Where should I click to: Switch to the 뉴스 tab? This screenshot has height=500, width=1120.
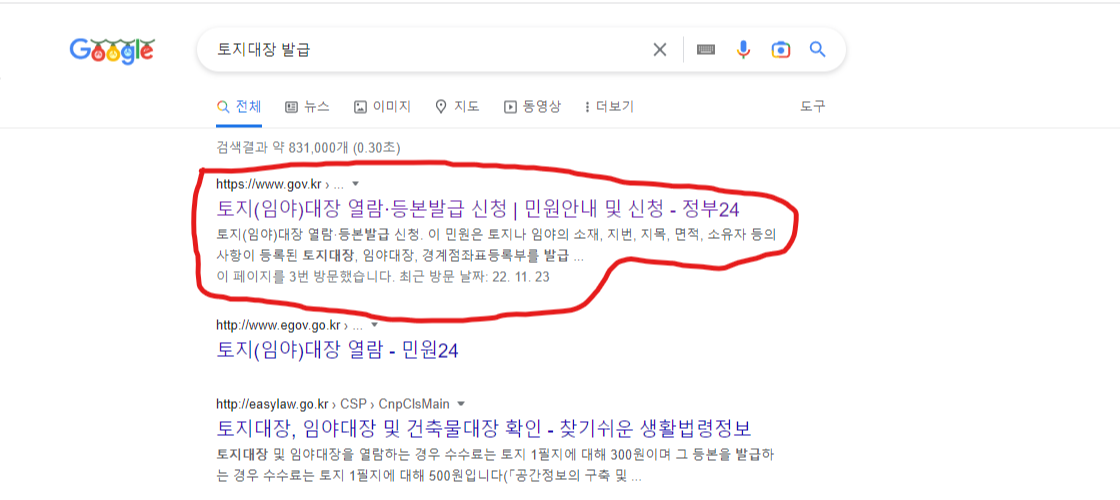coord(307,107)
